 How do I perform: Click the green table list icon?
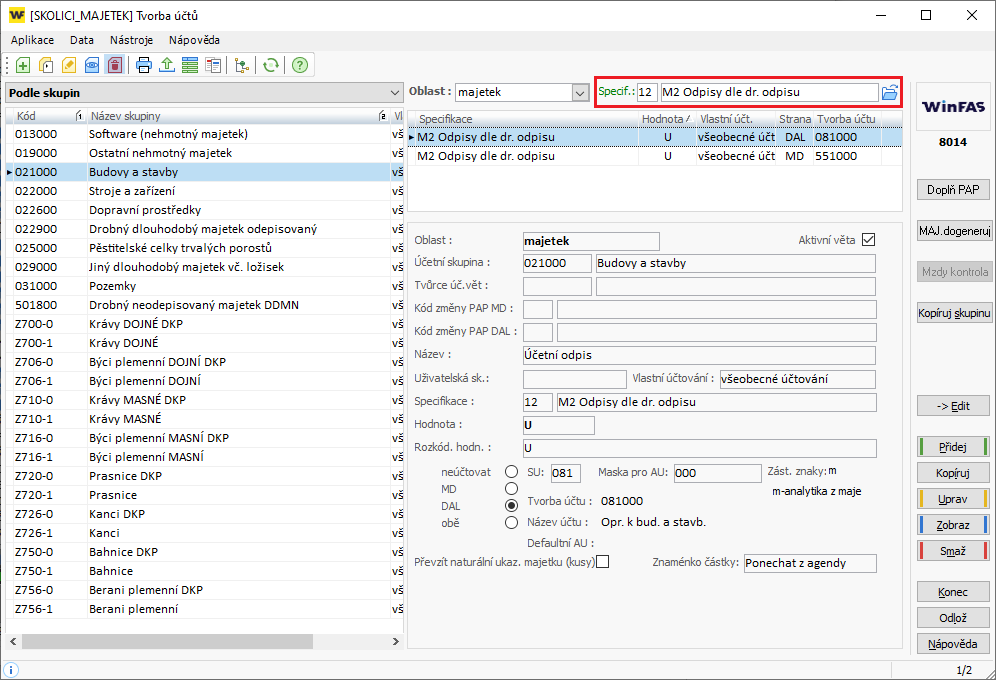(190, 65)
